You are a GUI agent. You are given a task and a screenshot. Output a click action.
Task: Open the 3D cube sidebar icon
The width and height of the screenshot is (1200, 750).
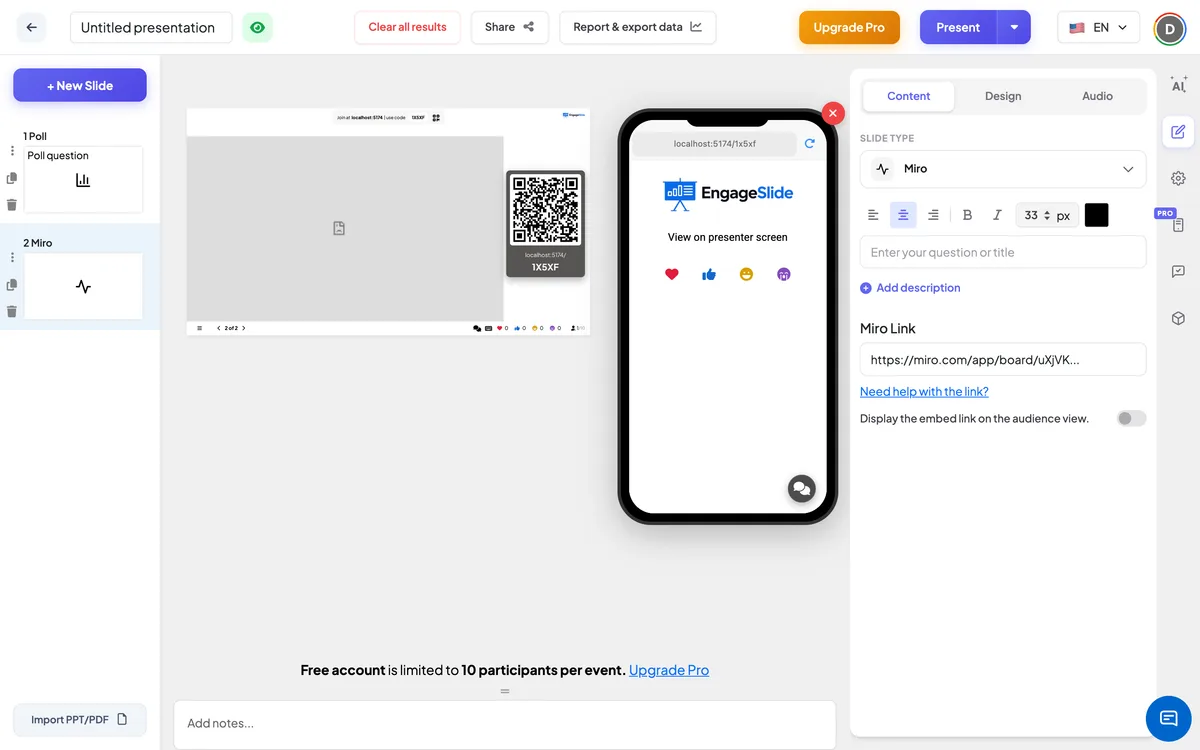click(x=1178, y=318)
